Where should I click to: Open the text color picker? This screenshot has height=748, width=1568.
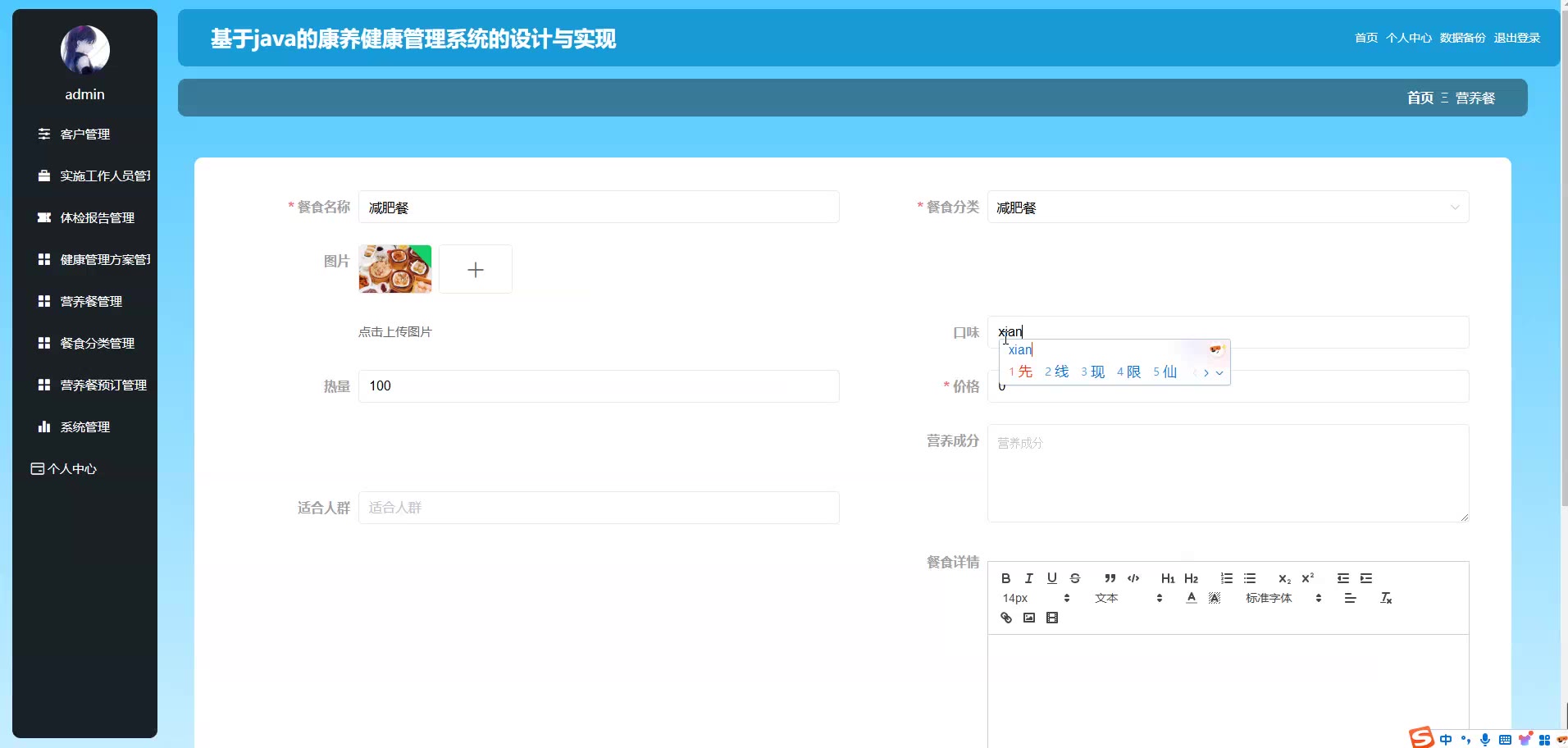[x=1192, y=598]
